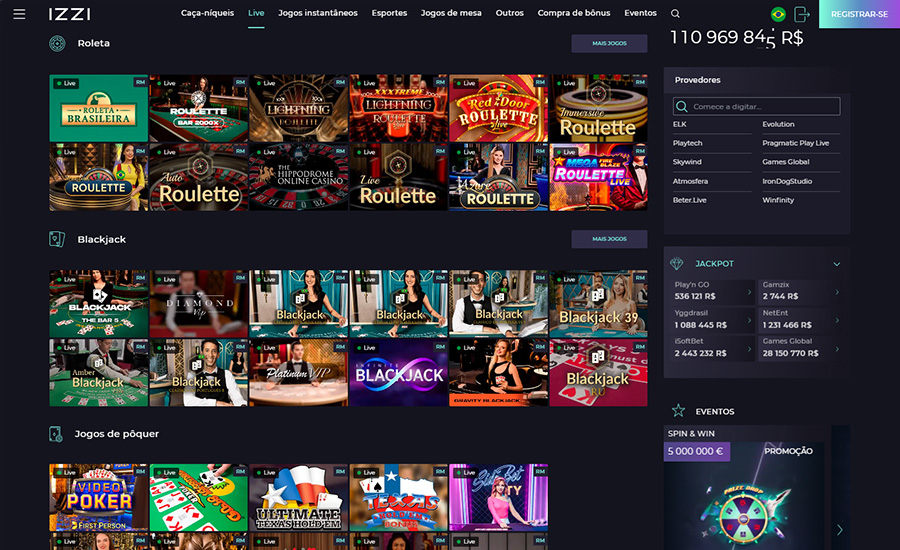900x550 pixels.
Task: Open Gravity Blackjack game
Action: pos(498,373)
